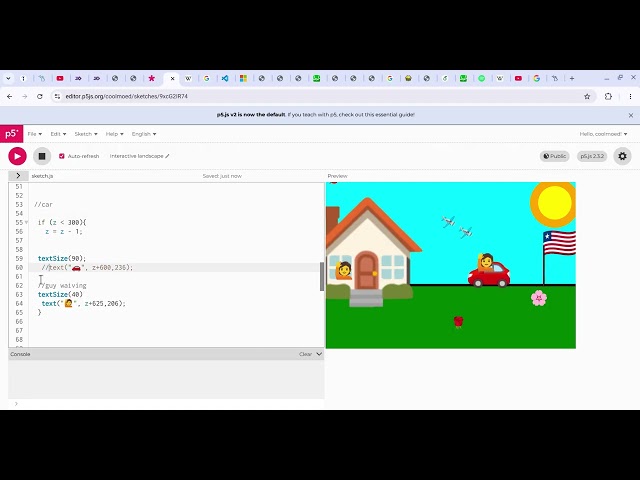Open the browser extensions puzzle icon

(x=608, y=96)
